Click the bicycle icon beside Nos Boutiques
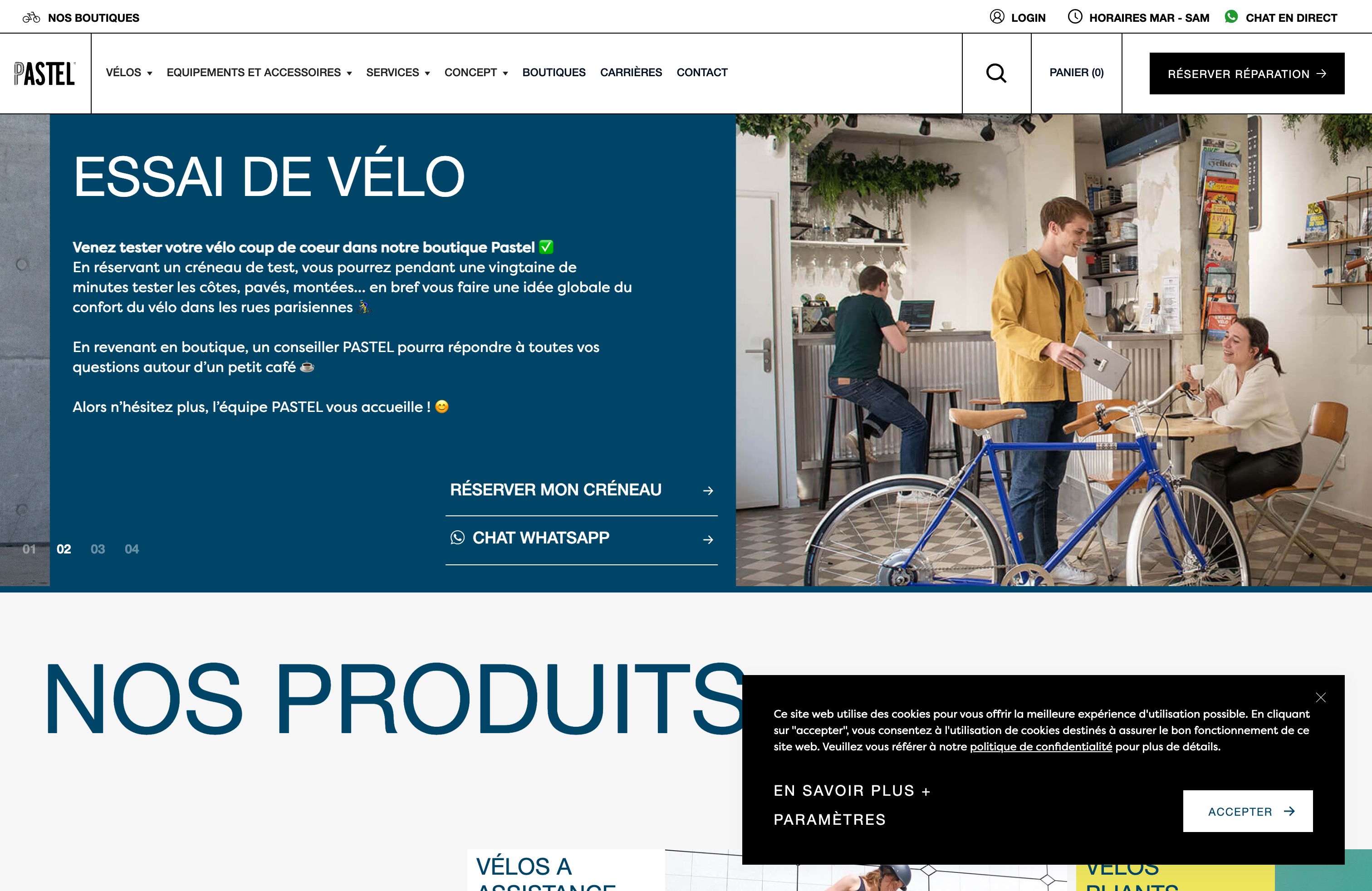 [x=31, y=17]
